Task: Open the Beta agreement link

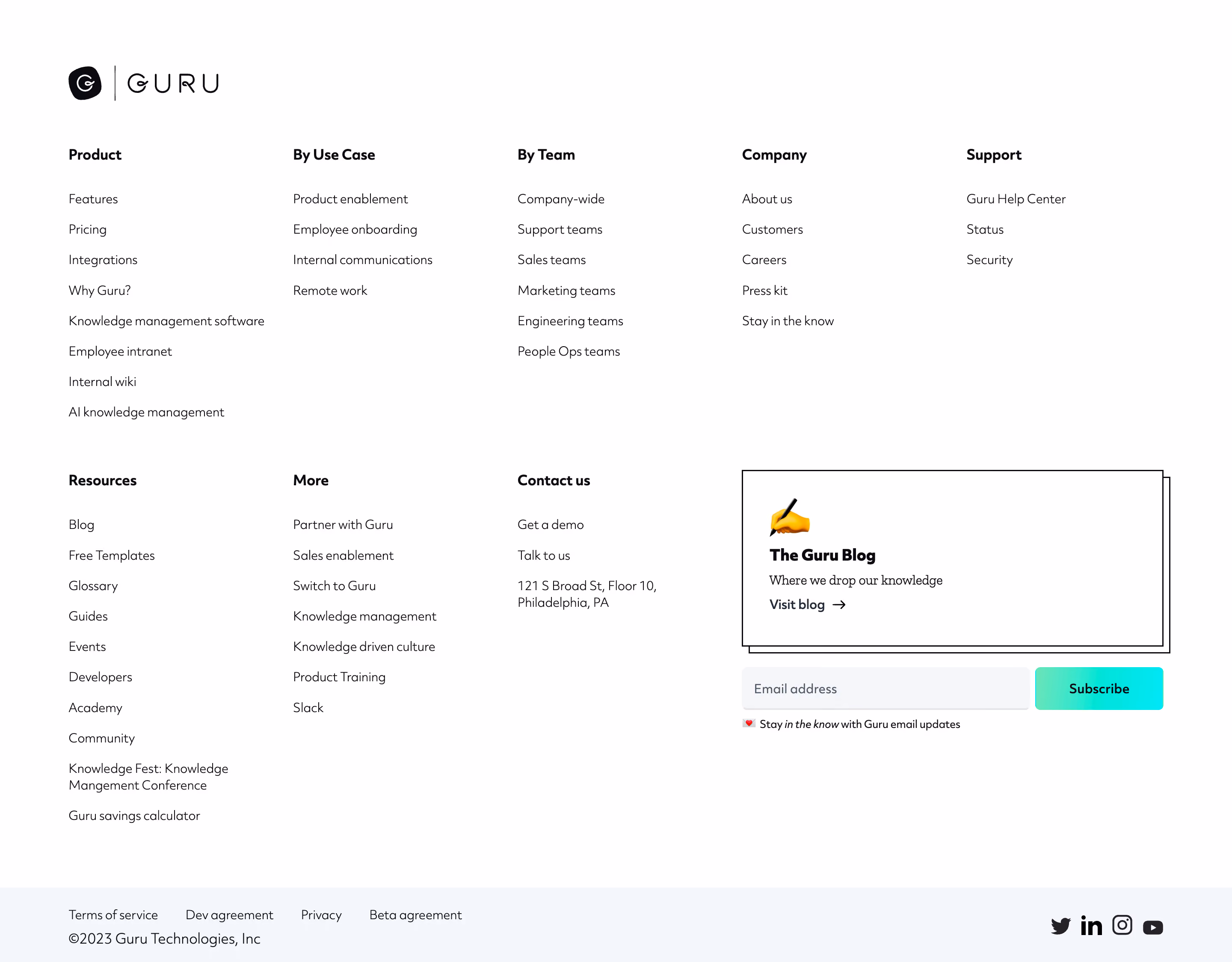Action: click(x=415, y=915)
